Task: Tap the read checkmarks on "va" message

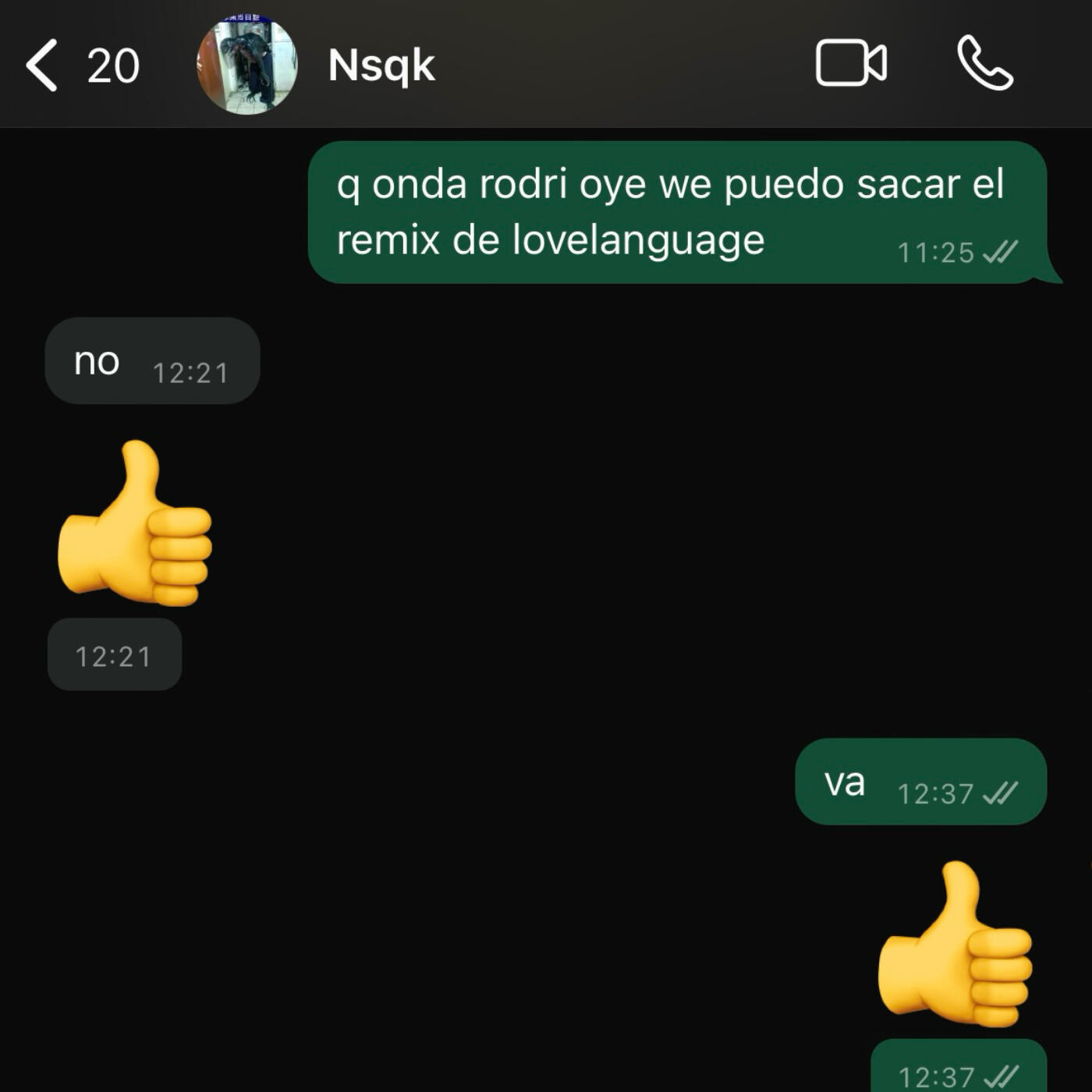Action: (x=1001, y=793)
